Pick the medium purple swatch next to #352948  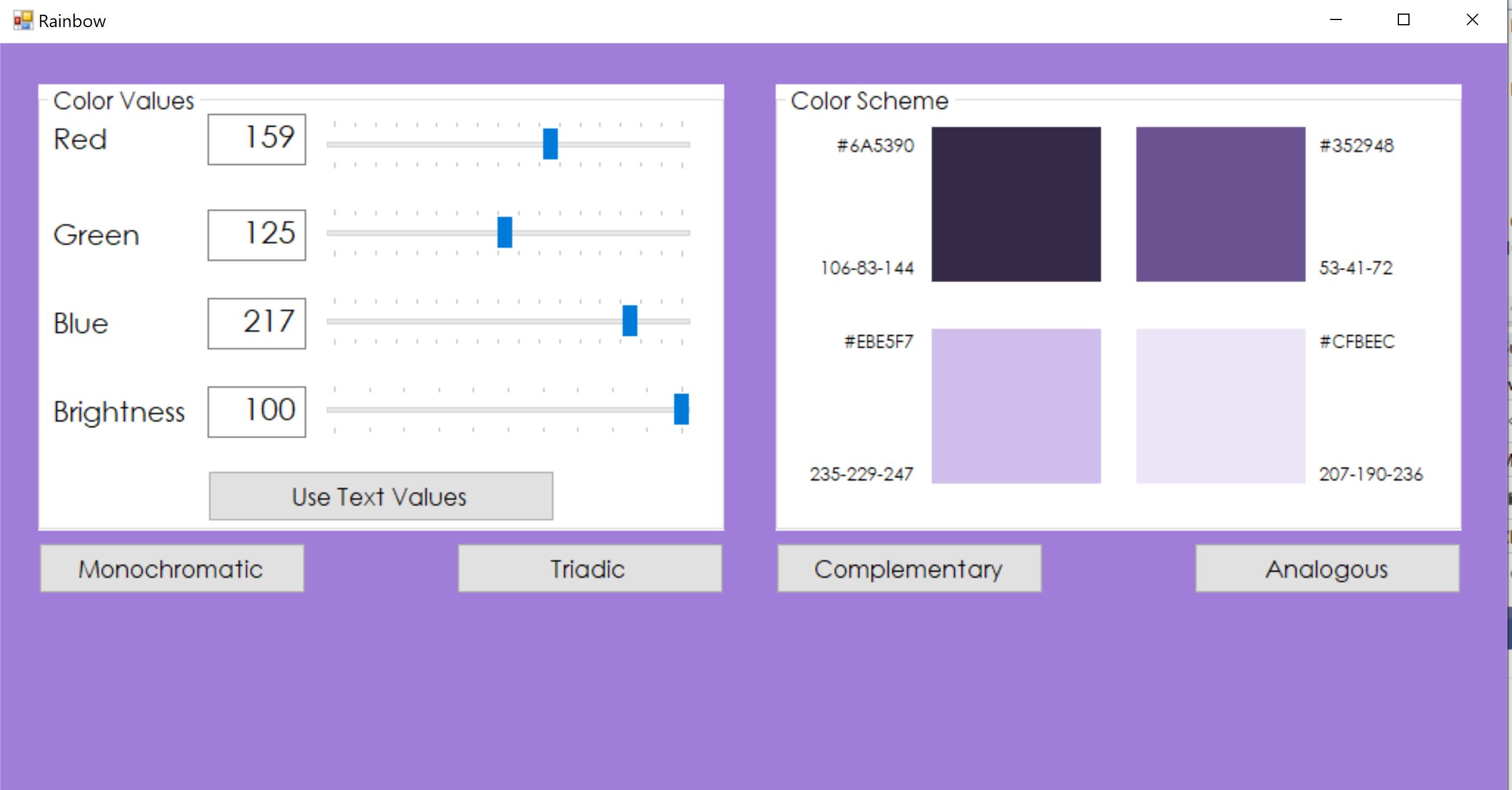pyautogui.click(x=1220, y=204)
